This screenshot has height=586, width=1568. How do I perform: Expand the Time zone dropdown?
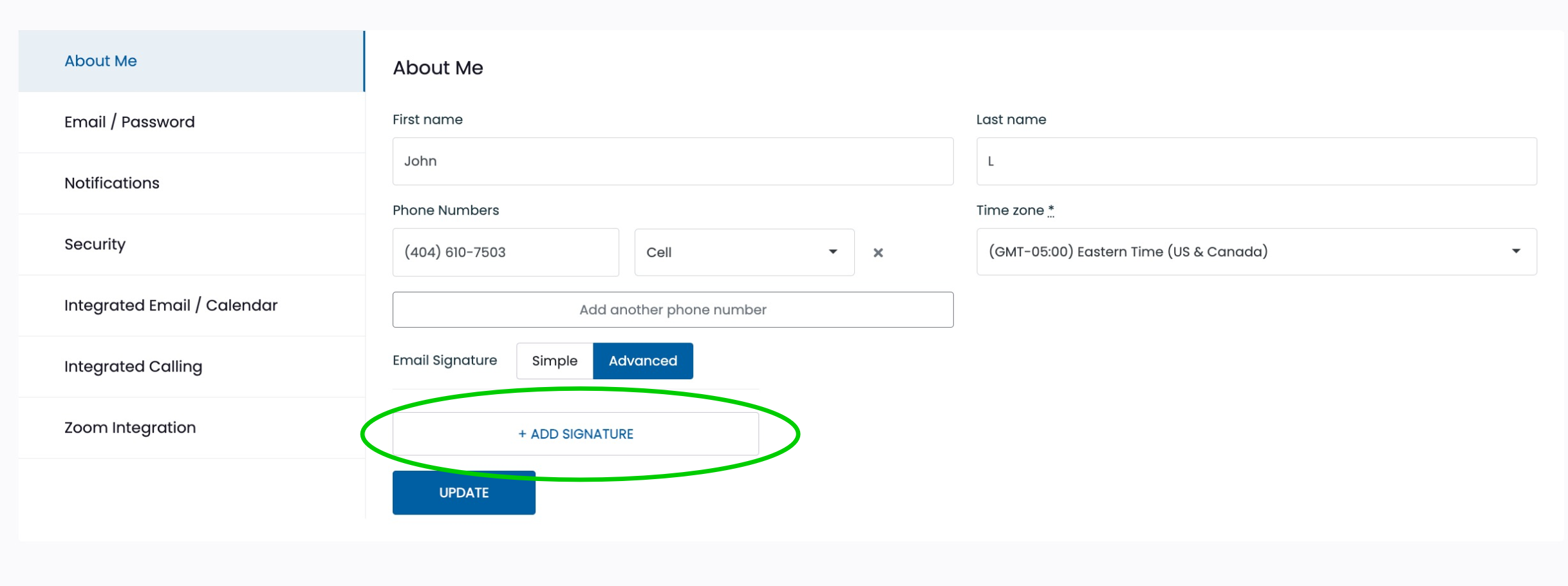tap(1256, 252)
